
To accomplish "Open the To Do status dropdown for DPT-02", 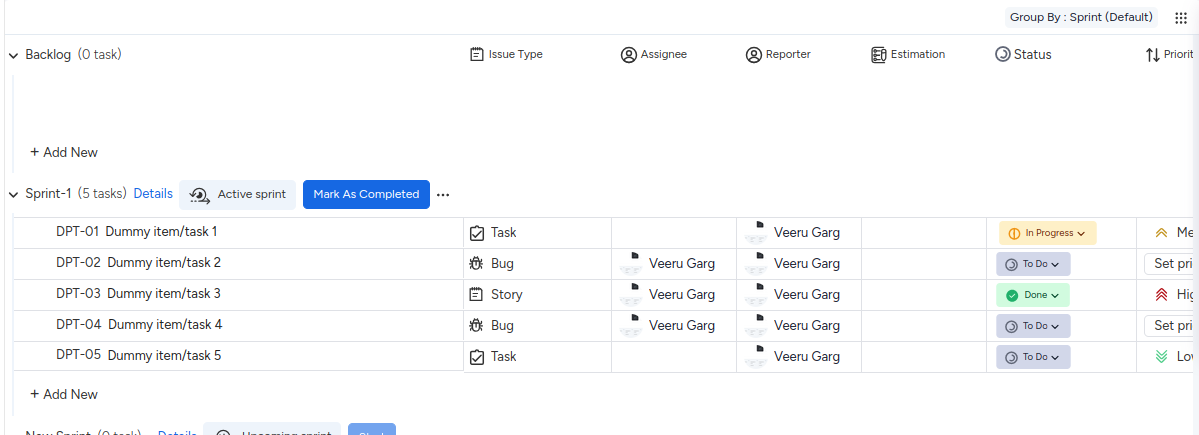I will pyautogui.click(x=1033, y=264).
